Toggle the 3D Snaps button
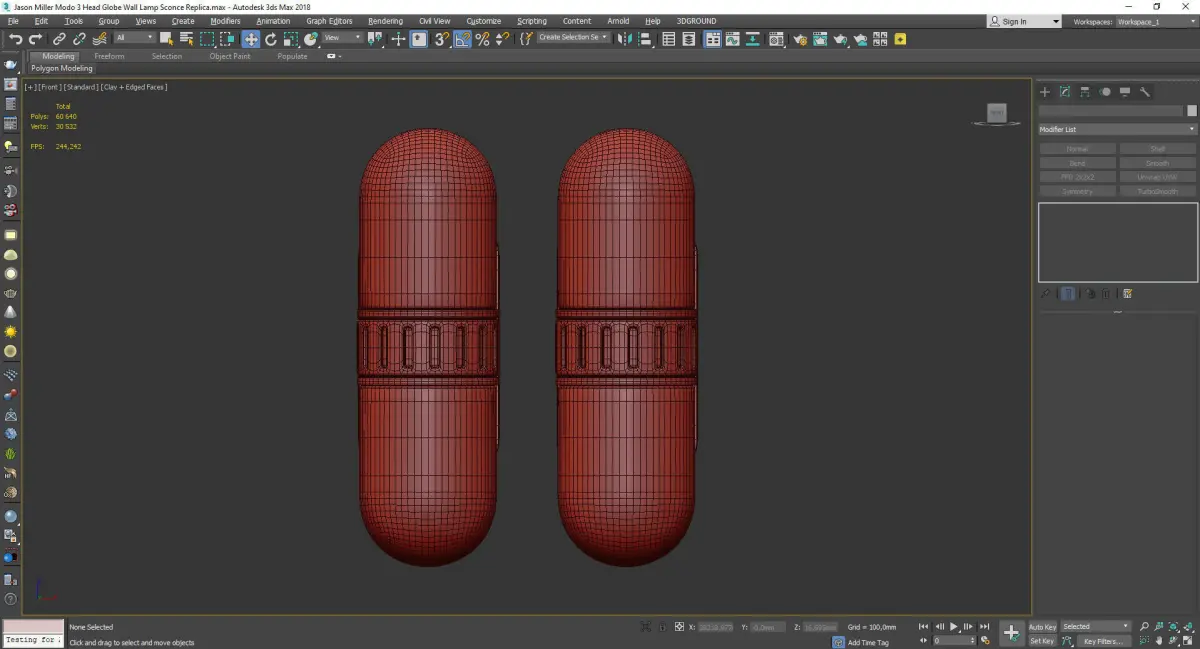The image size is (1200, 649). (x=440, y=39)
